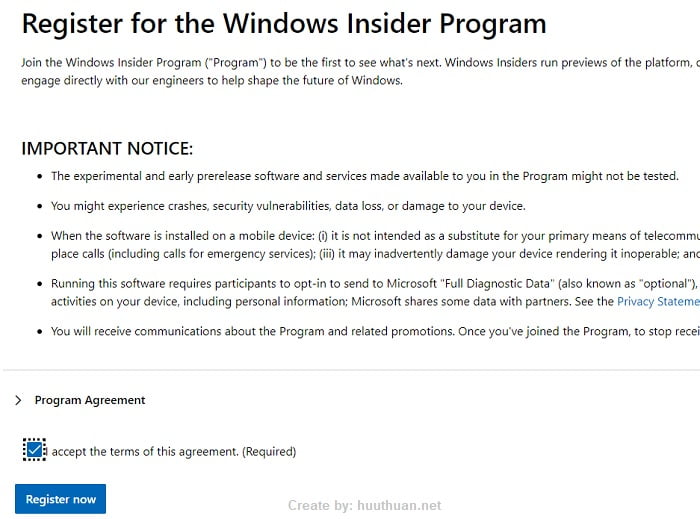This screenshot has width=700, height=519.
Task: Click the bullet dot before 'You might experience'
Action: pos(40,207)
